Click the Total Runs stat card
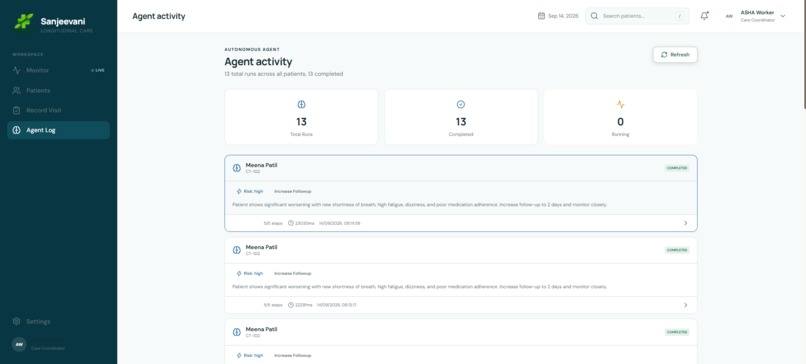806x364 pixels. [301, 117]
